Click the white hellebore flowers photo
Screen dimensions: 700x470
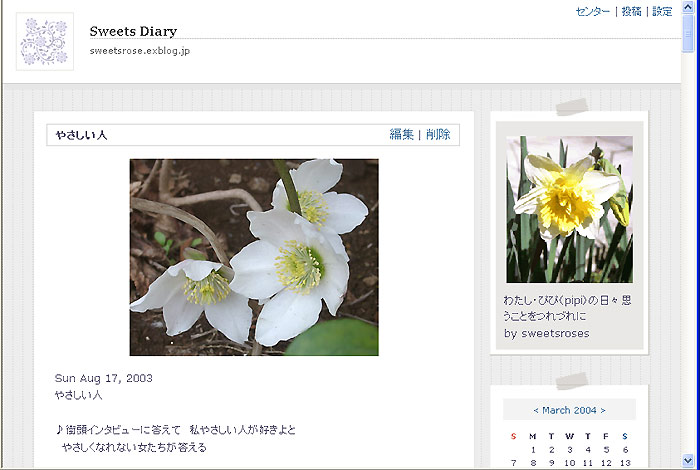[x=254, y=257]
